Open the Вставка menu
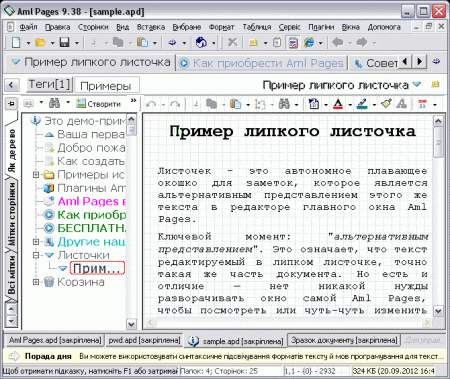450x379 pixels. 151,27
